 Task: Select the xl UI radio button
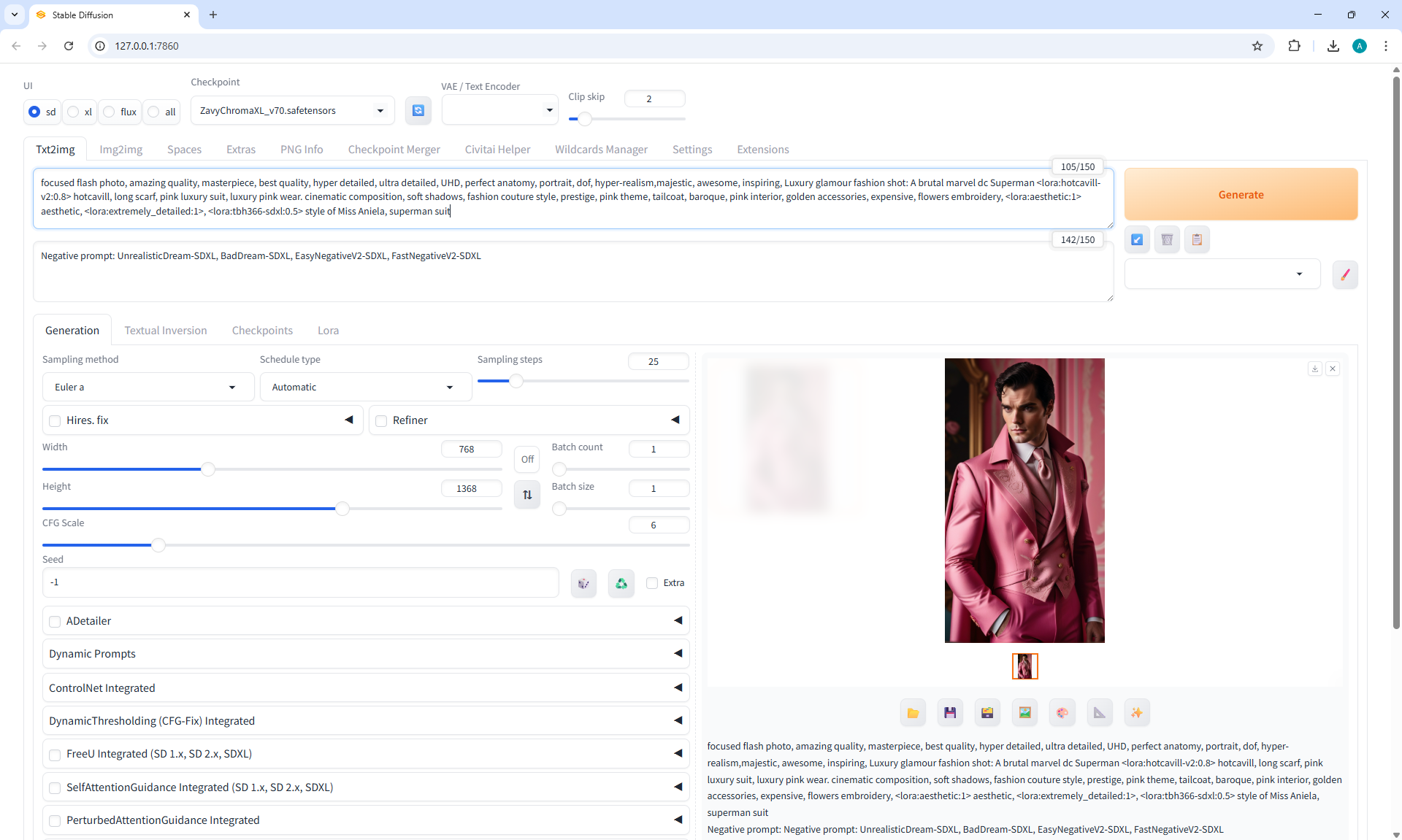click(74, 112)
